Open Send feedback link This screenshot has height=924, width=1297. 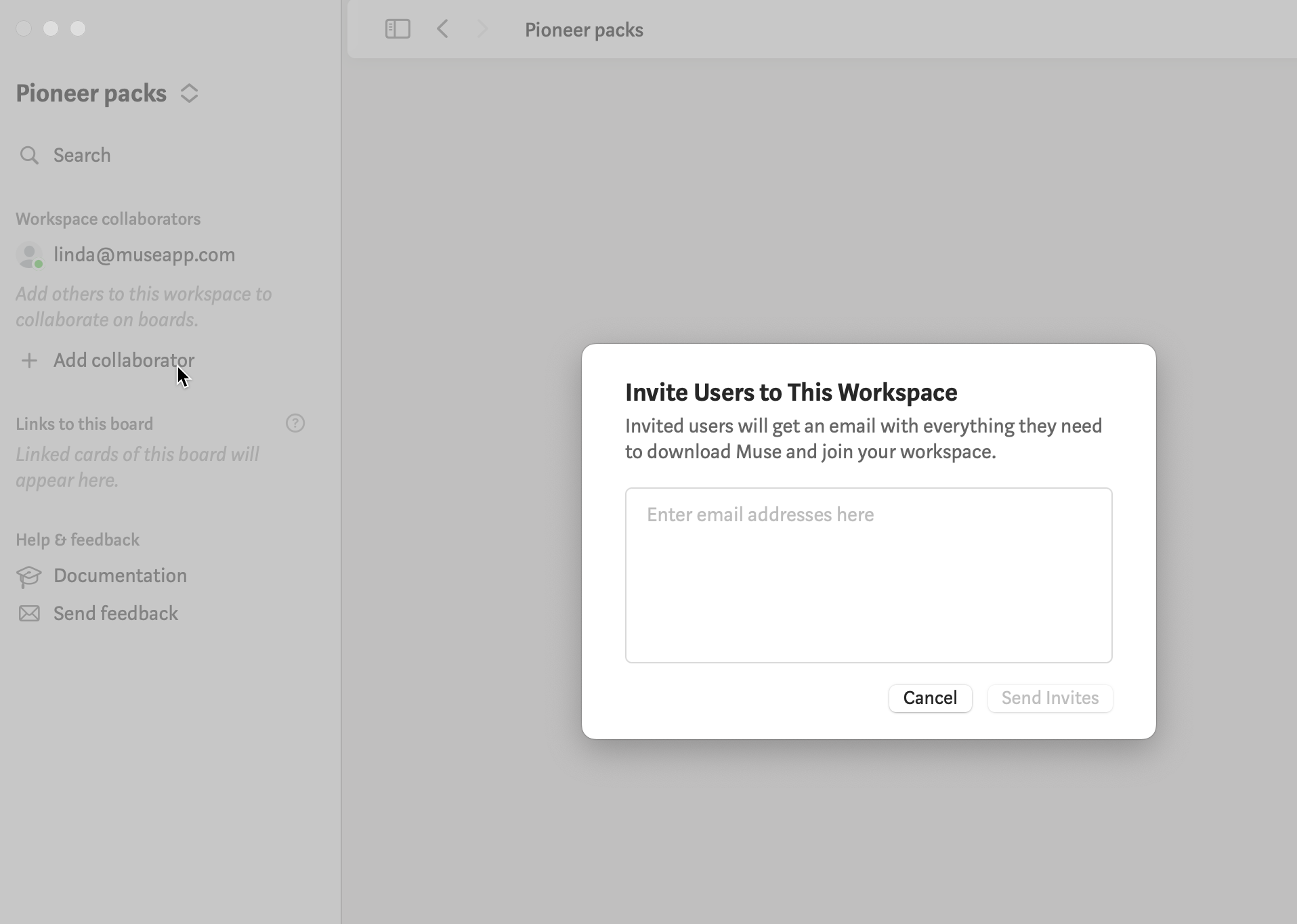pos(116,614)
